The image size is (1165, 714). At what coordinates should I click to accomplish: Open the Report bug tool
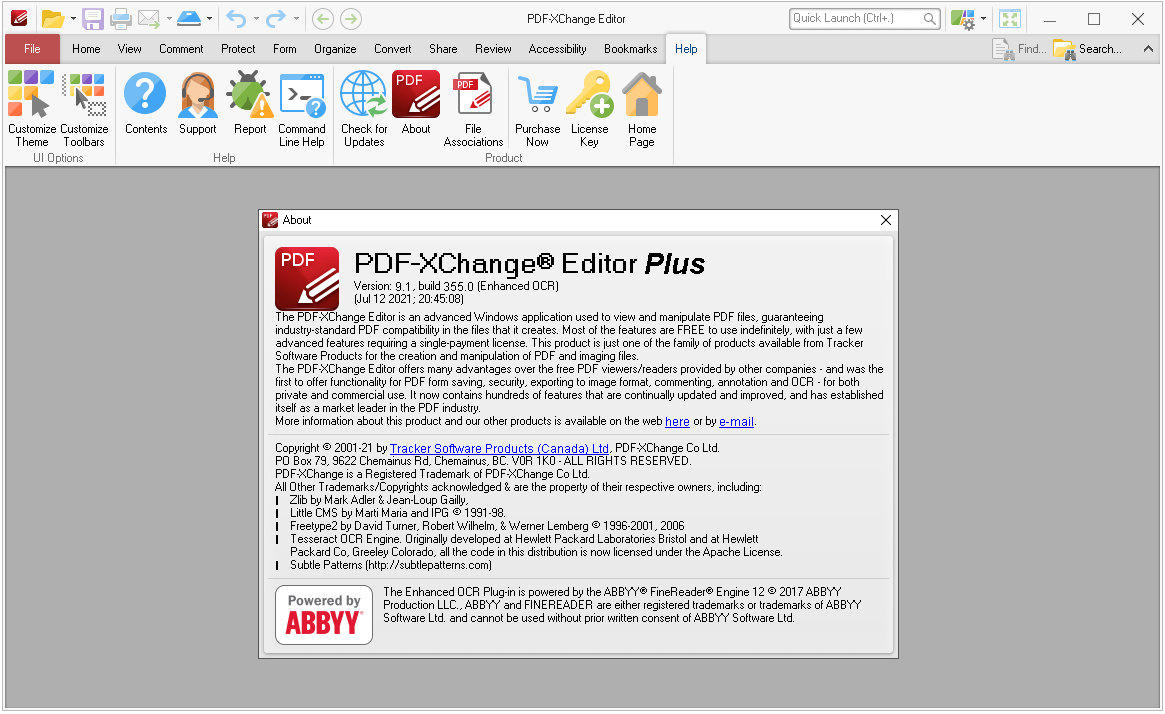pos(250,103)
